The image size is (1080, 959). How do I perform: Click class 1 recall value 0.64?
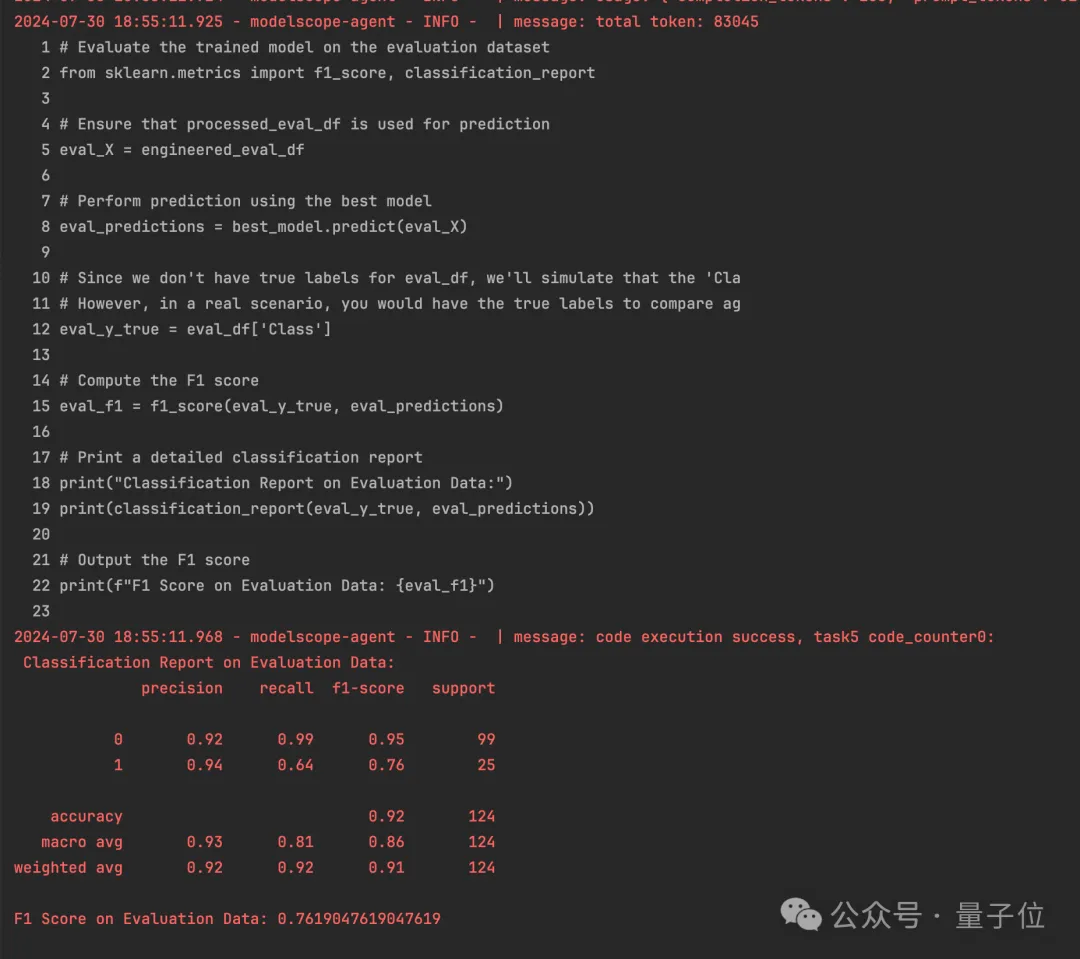[295, 765]
